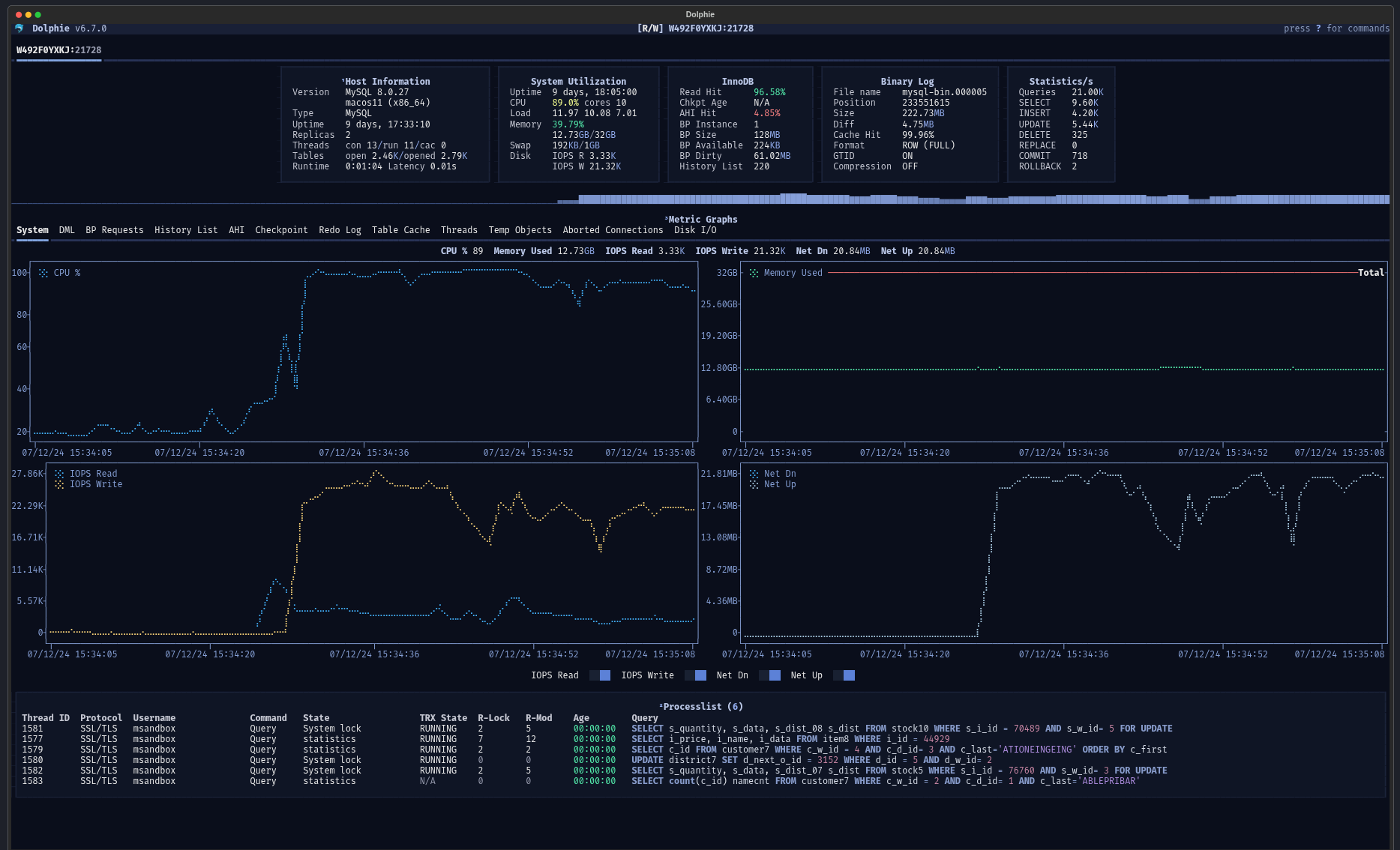
Task: Click the Read Hit 96.58% value
Action: [769, 92]
